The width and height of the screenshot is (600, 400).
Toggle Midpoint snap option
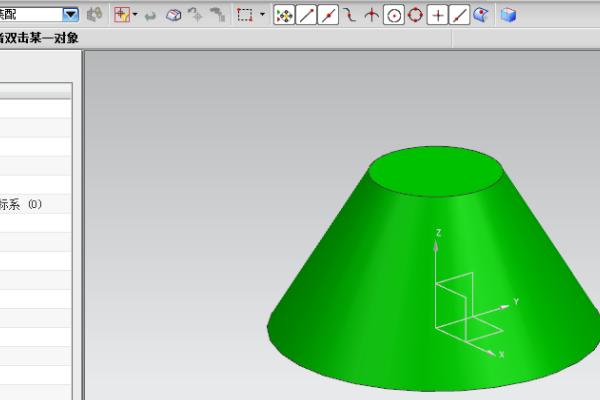click(x=328, y=15)
